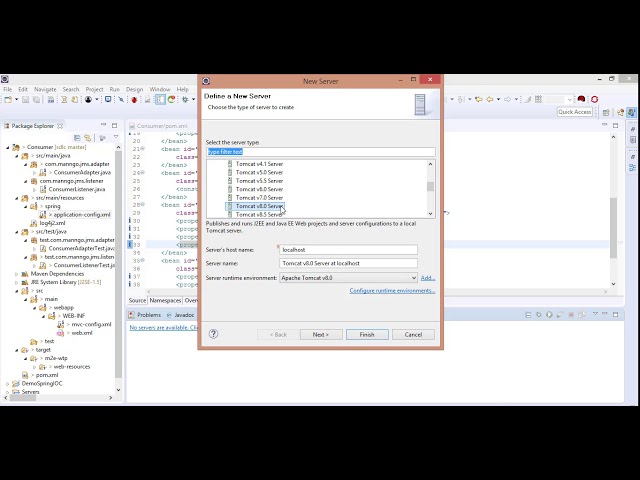Toggle Link with Editor in Package Explorer
Screen dimensions: 640x480
tap(87, 138)
